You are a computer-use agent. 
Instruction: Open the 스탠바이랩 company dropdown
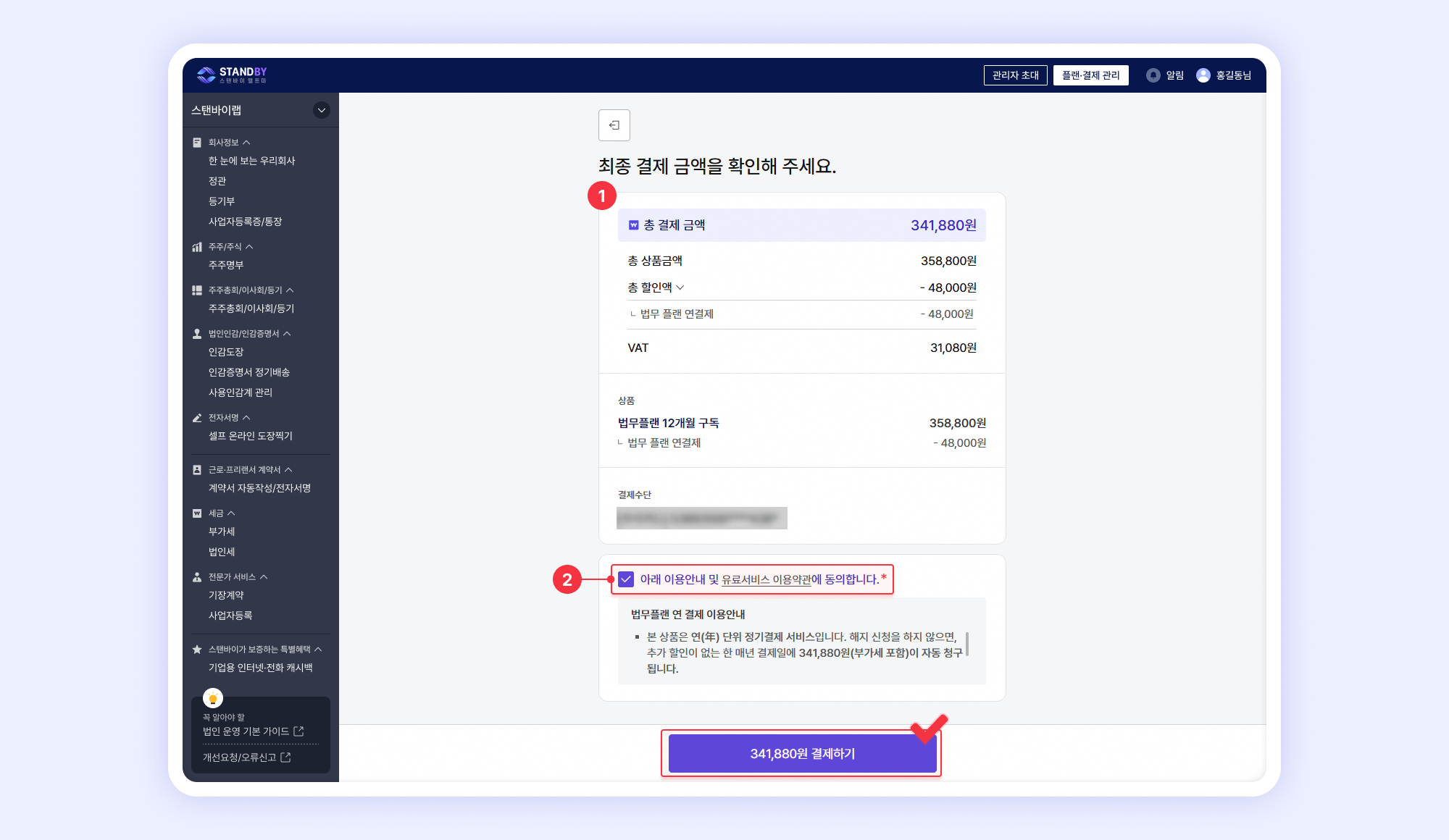tap(321, 110)
